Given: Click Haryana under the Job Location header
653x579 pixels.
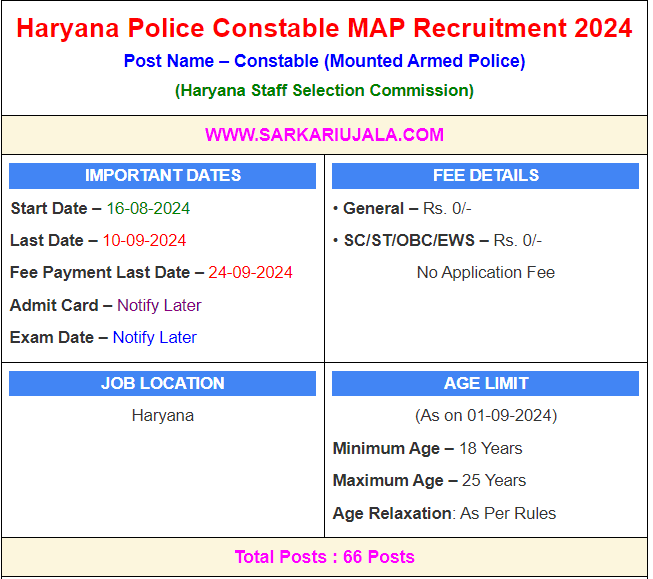Looking at the screenshot, I should point(162,415).
